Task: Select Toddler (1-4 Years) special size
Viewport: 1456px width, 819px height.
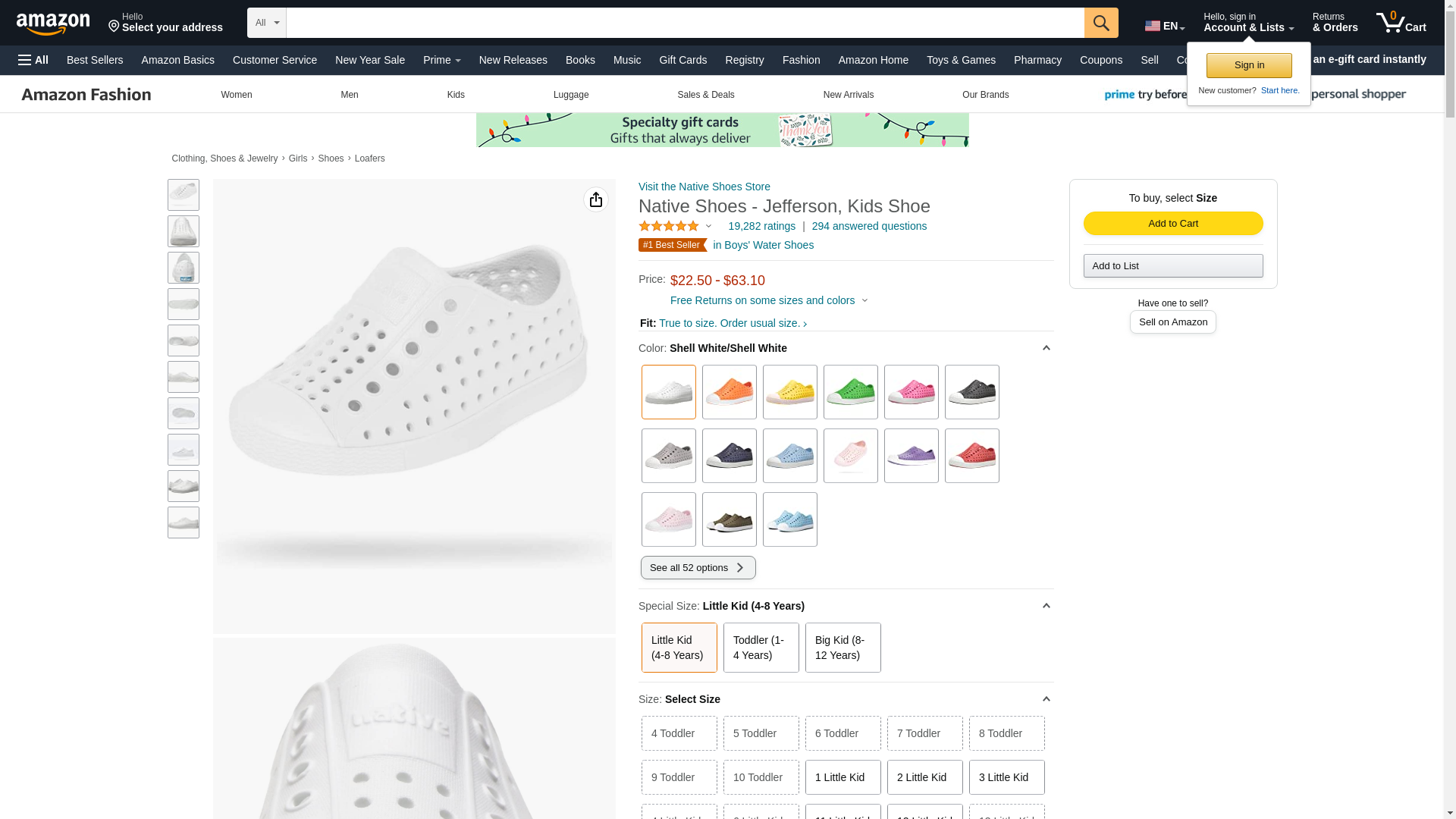Action: [x=761, y=648]
